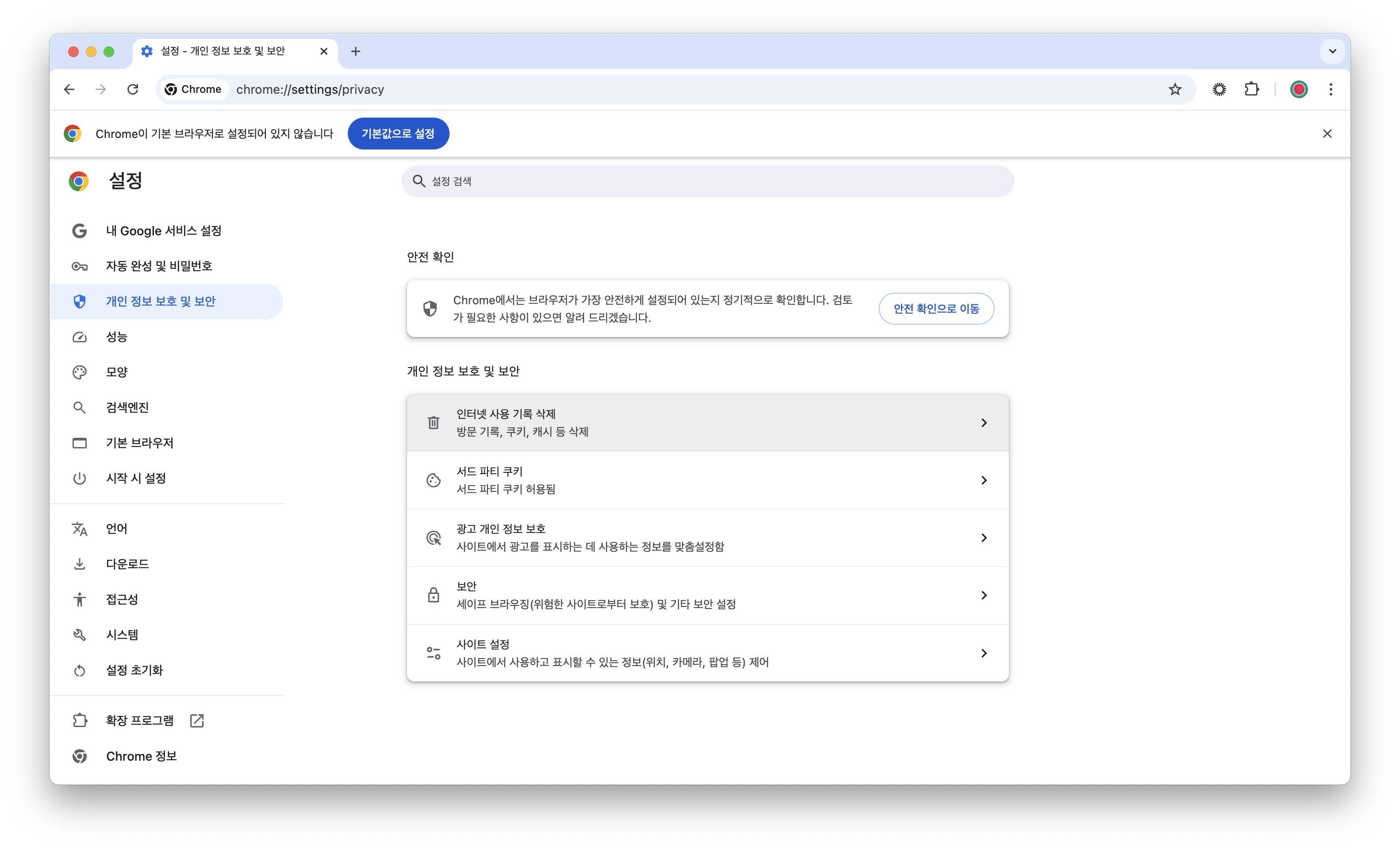The width and height of the screenshot is (1400, 850).
Task: Open the Chrome three-dot menu
Action: tap(1331, 89)
